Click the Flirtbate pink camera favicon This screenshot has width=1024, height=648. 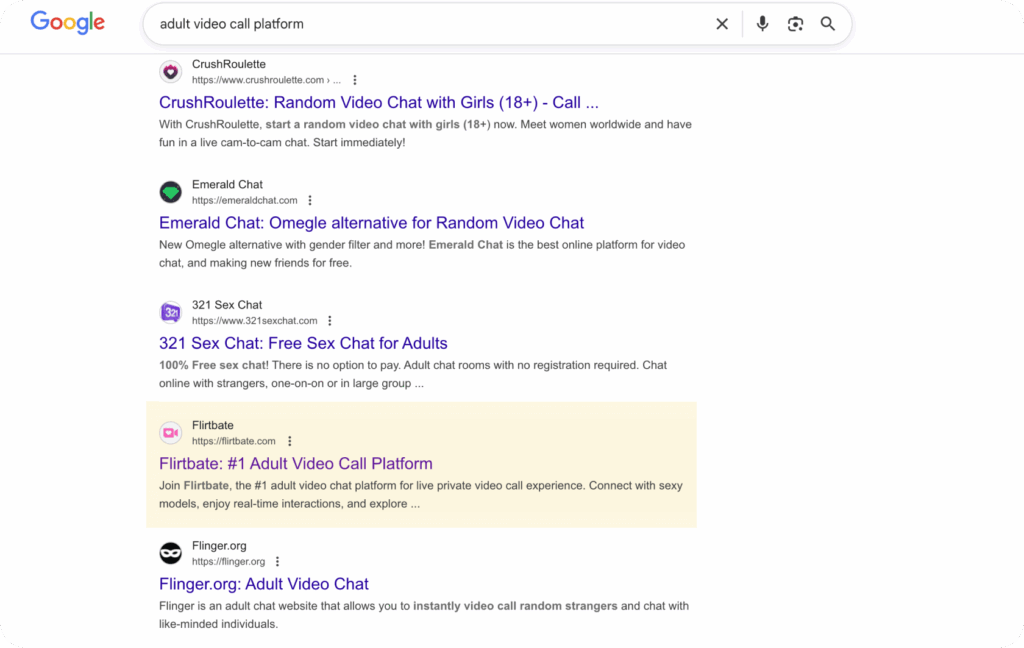point(170,432)
